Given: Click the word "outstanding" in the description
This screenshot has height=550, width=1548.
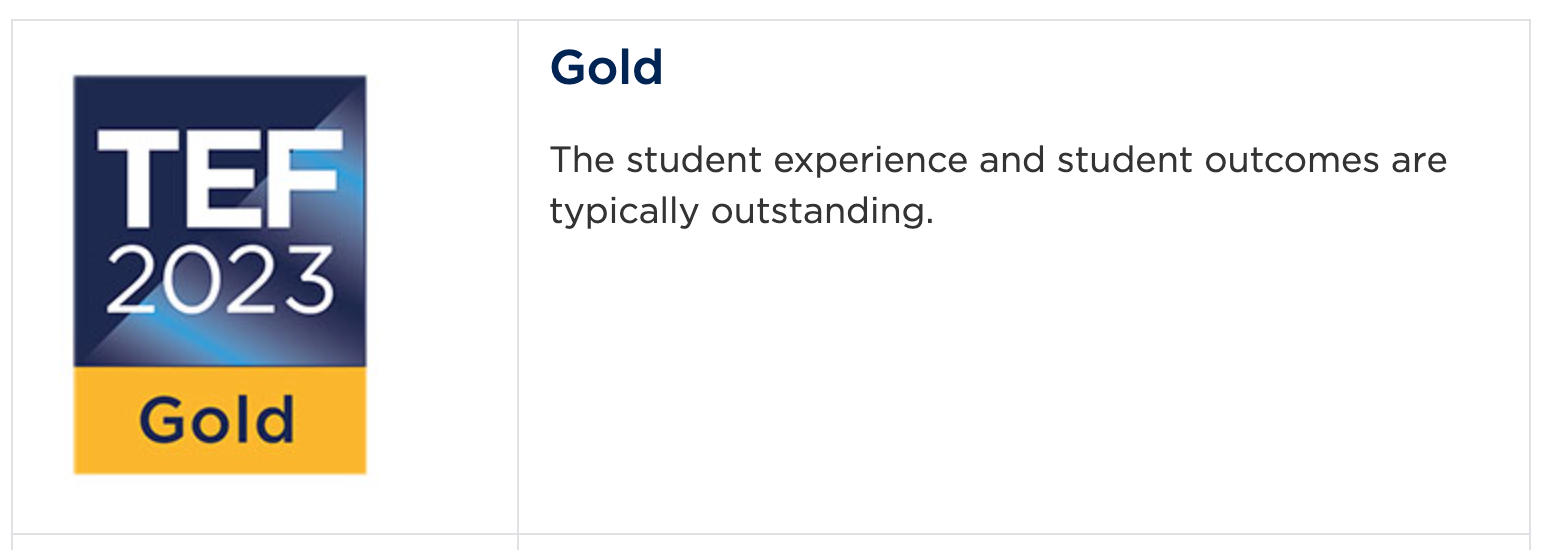Looking at the screenshot, I should 820,211.
